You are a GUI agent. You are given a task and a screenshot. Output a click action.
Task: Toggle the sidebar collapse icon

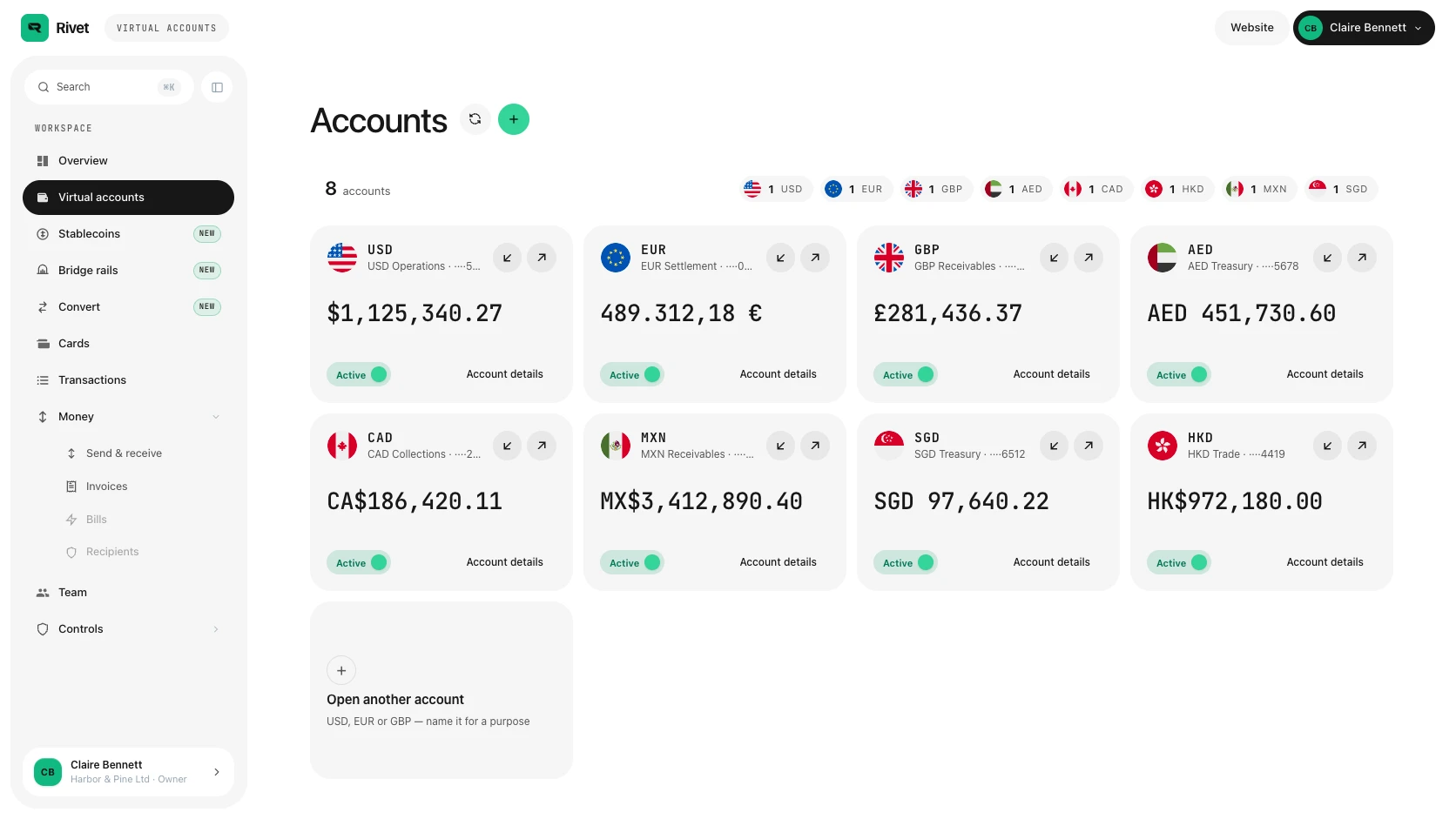(x=217, y=87)
